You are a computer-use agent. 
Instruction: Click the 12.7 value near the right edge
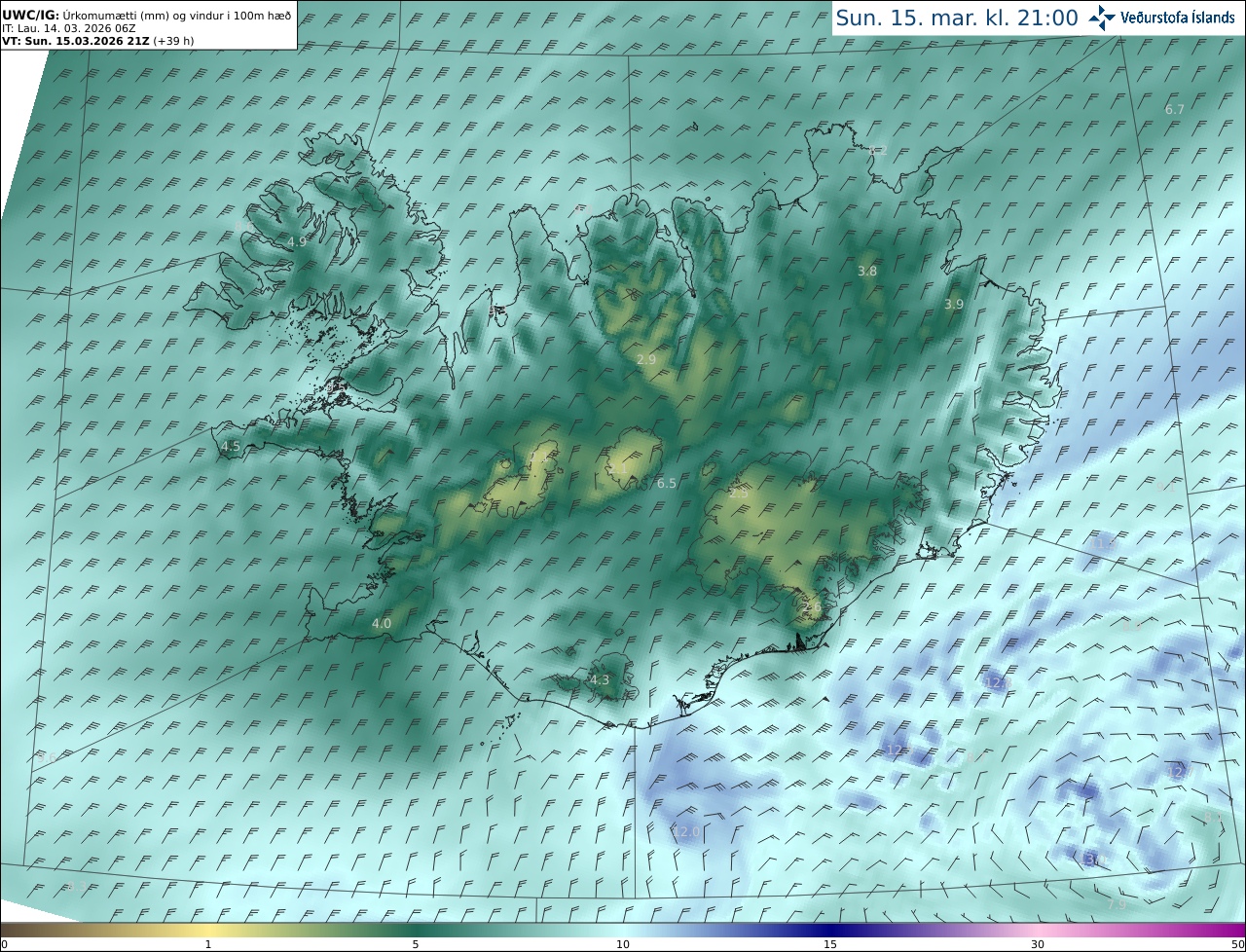pos(1178,772)
